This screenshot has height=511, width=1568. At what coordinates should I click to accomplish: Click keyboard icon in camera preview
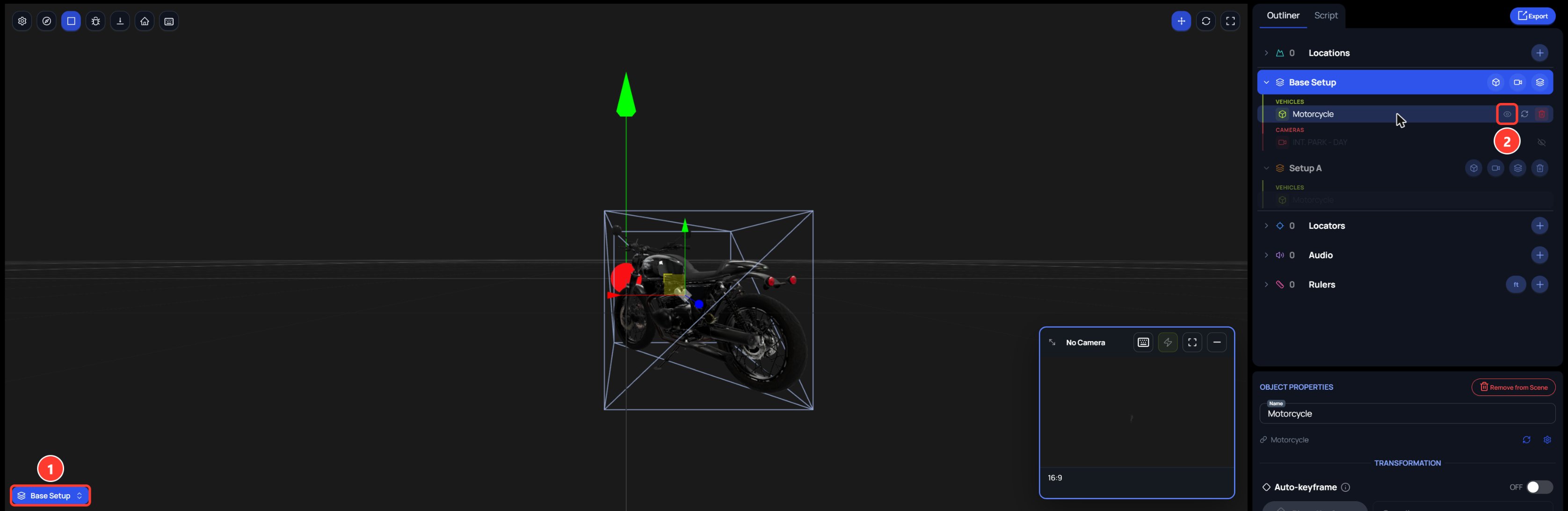coord(1143,342)
